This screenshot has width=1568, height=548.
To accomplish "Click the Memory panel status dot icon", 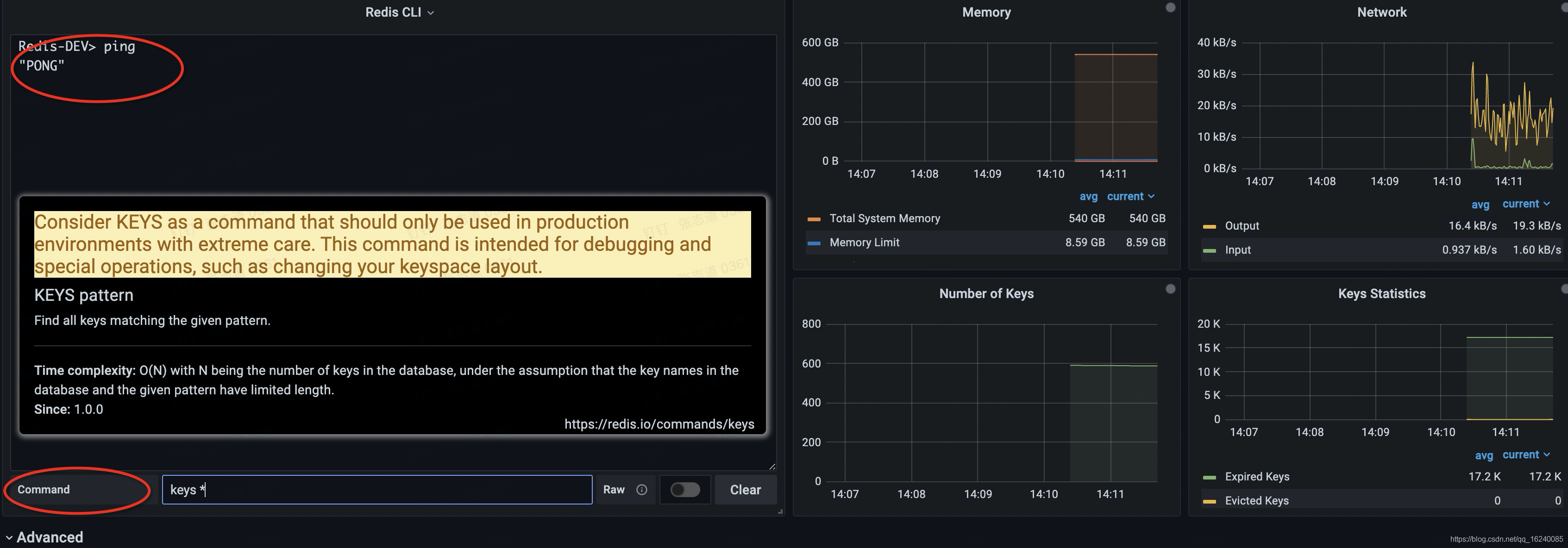I will [x=1170, y=7].
